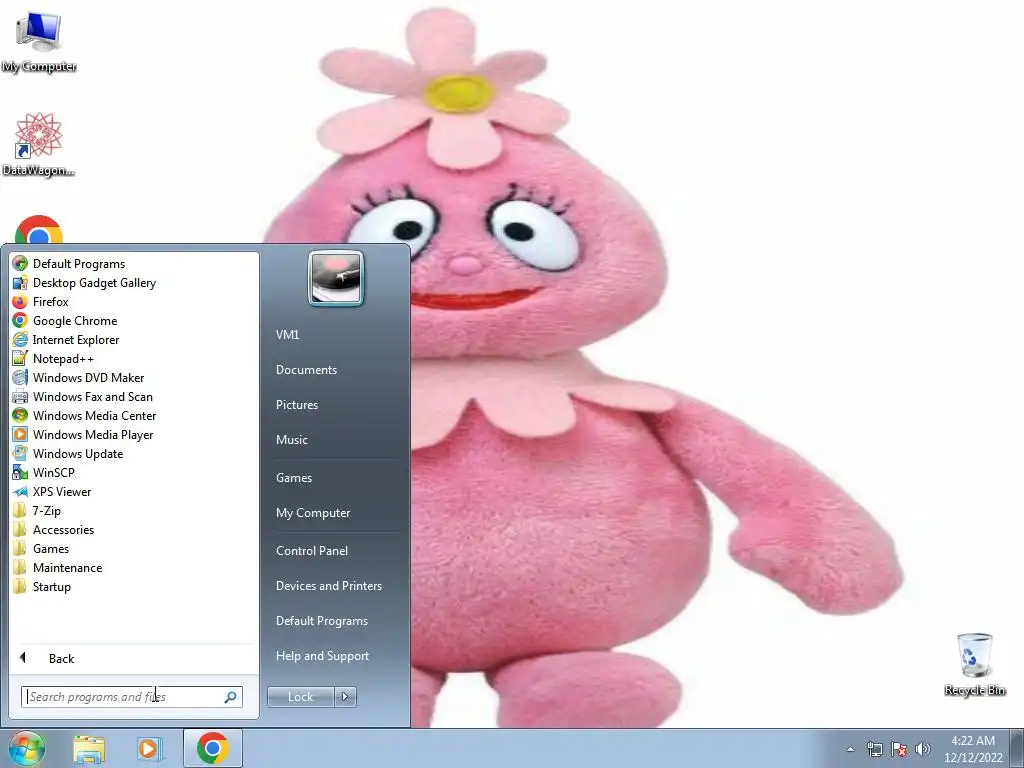Launch Desktop Gadget Gallery icon
This screenshot has width=1024, height=768.
(x=20, y=283)
